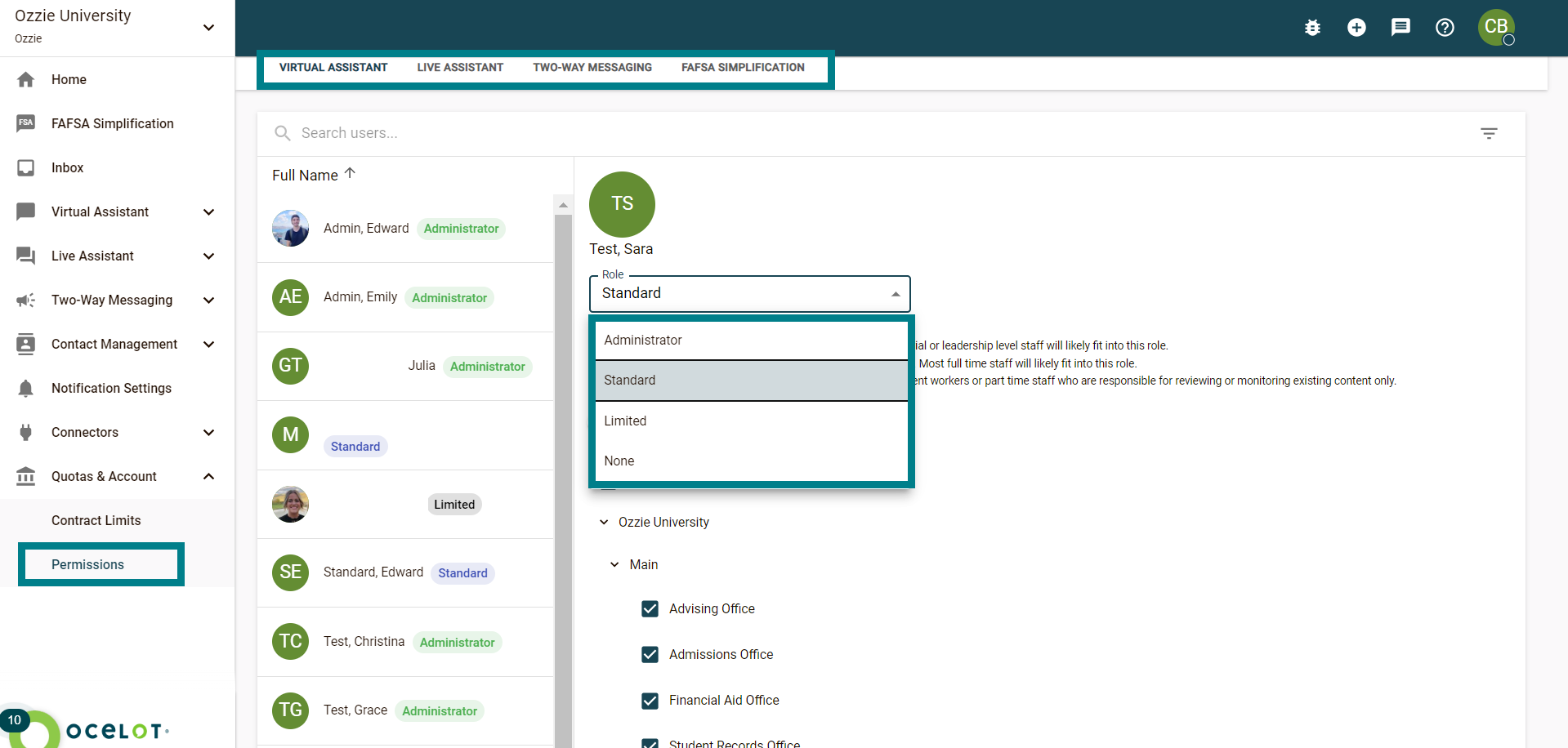Uncheck the Advising Office checkbox

pyautogui.click(x=650, y=608)
